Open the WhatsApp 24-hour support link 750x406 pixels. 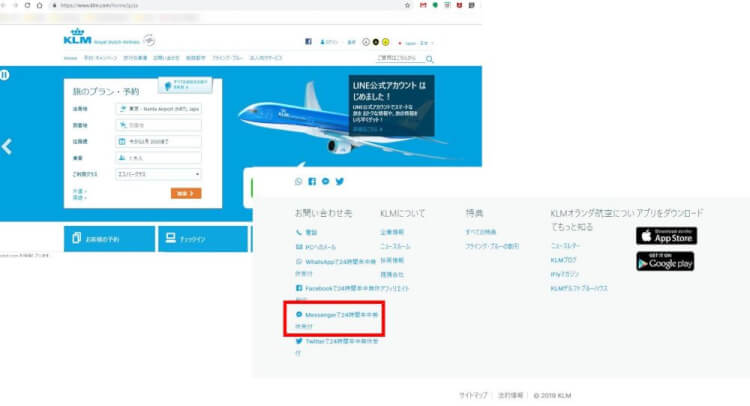click(x=336, y=267)
